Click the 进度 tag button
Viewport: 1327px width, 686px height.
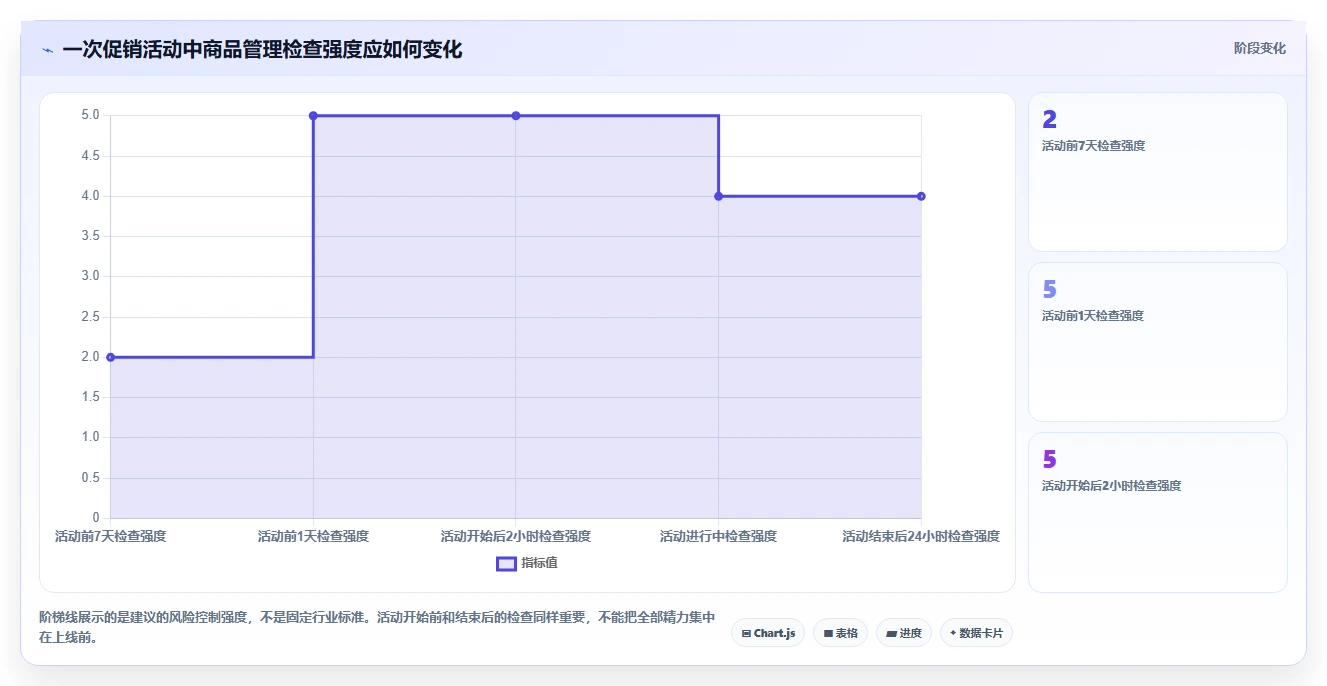pos(903,633)
